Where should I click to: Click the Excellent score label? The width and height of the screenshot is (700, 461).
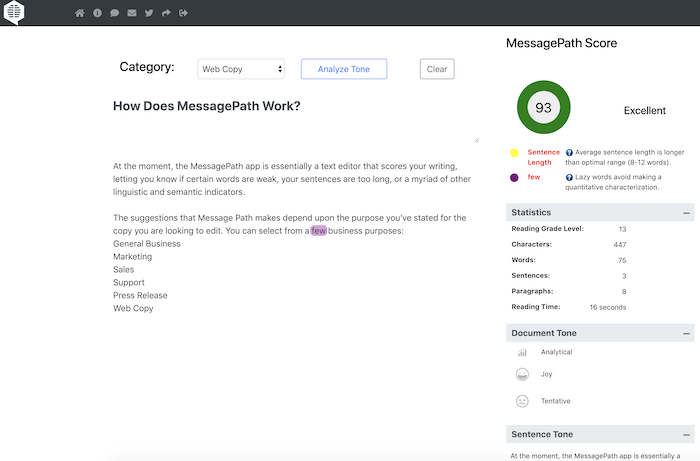pos(645,111)
